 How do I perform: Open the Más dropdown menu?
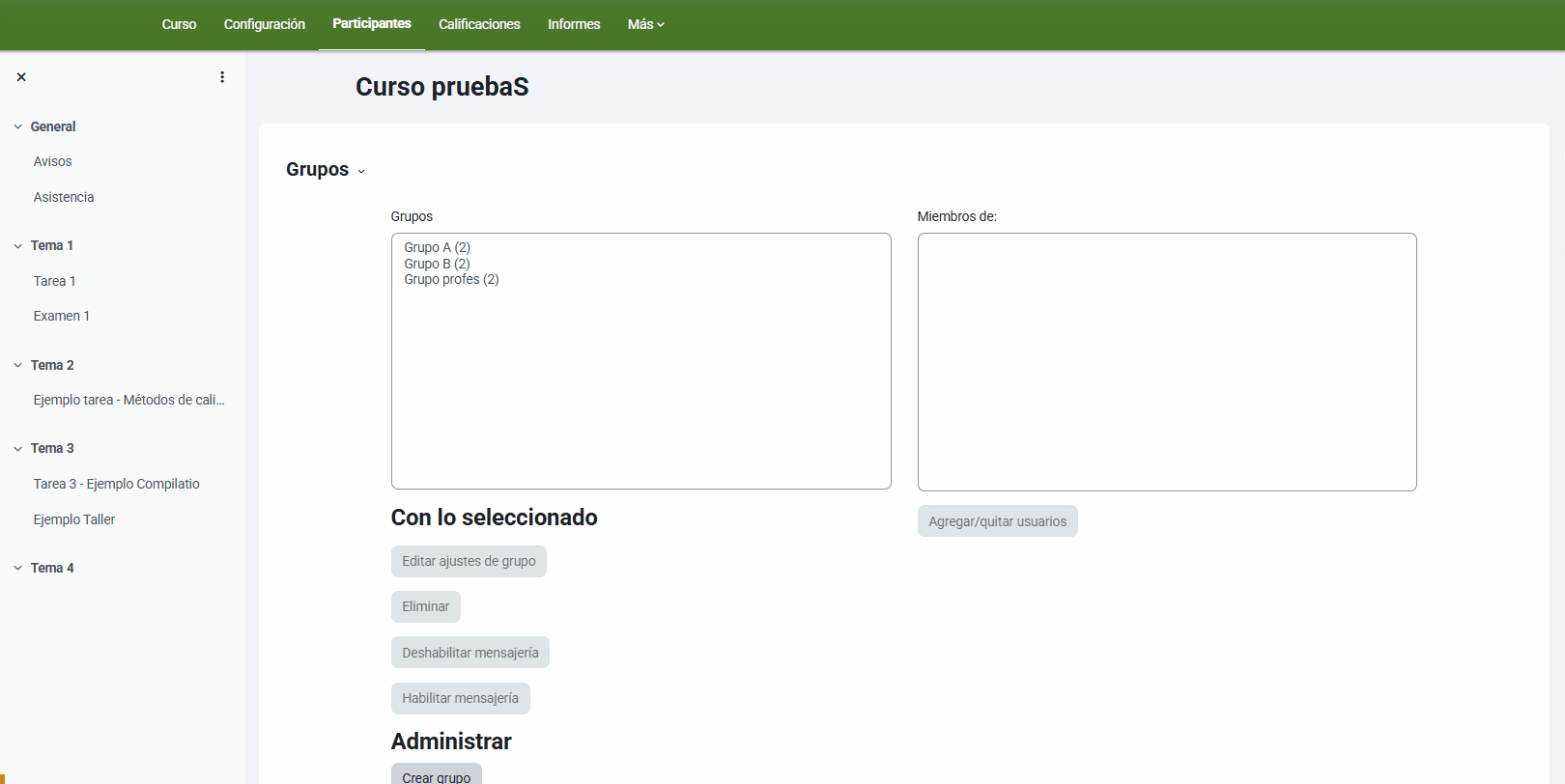pyautogui.click(x=645, y=24)
